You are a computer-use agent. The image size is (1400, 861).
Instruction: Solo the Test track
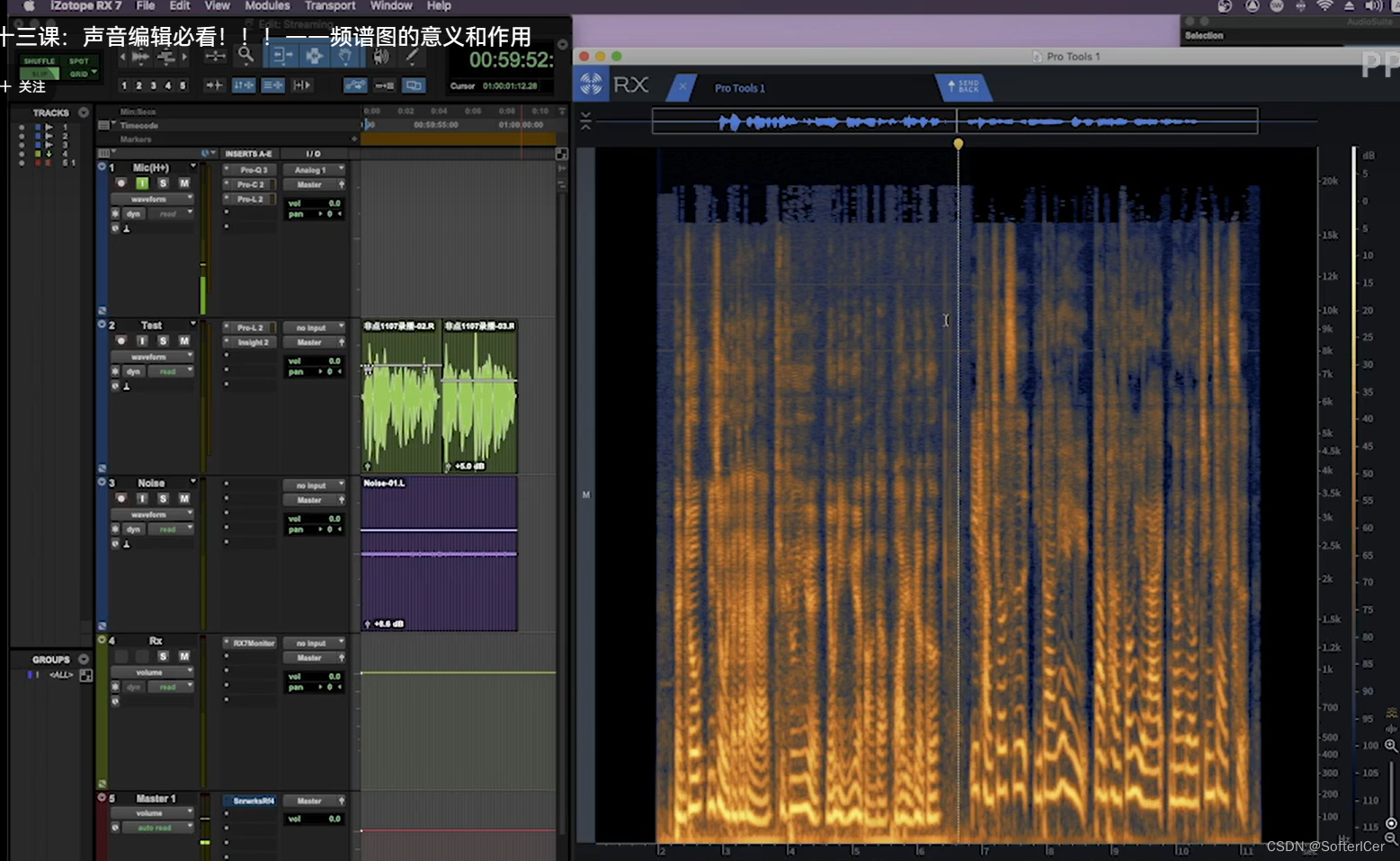pyautogui.click(x=163, y=342)
